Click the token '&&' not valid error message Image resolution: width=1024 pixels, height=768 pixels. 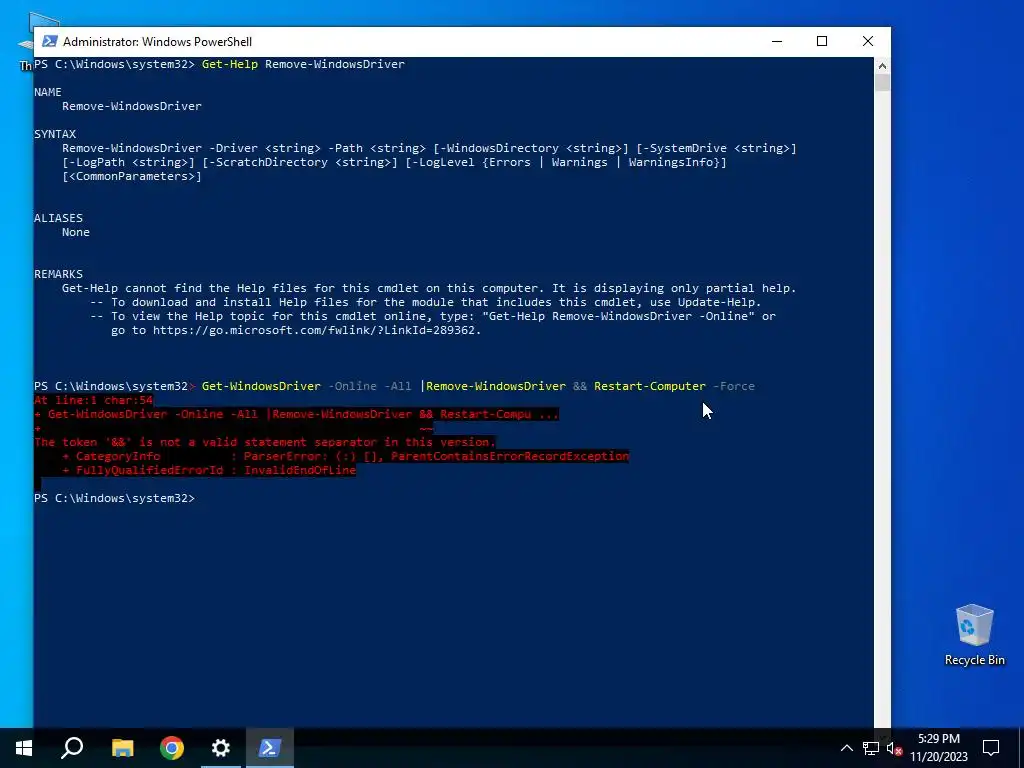(264, 442)
